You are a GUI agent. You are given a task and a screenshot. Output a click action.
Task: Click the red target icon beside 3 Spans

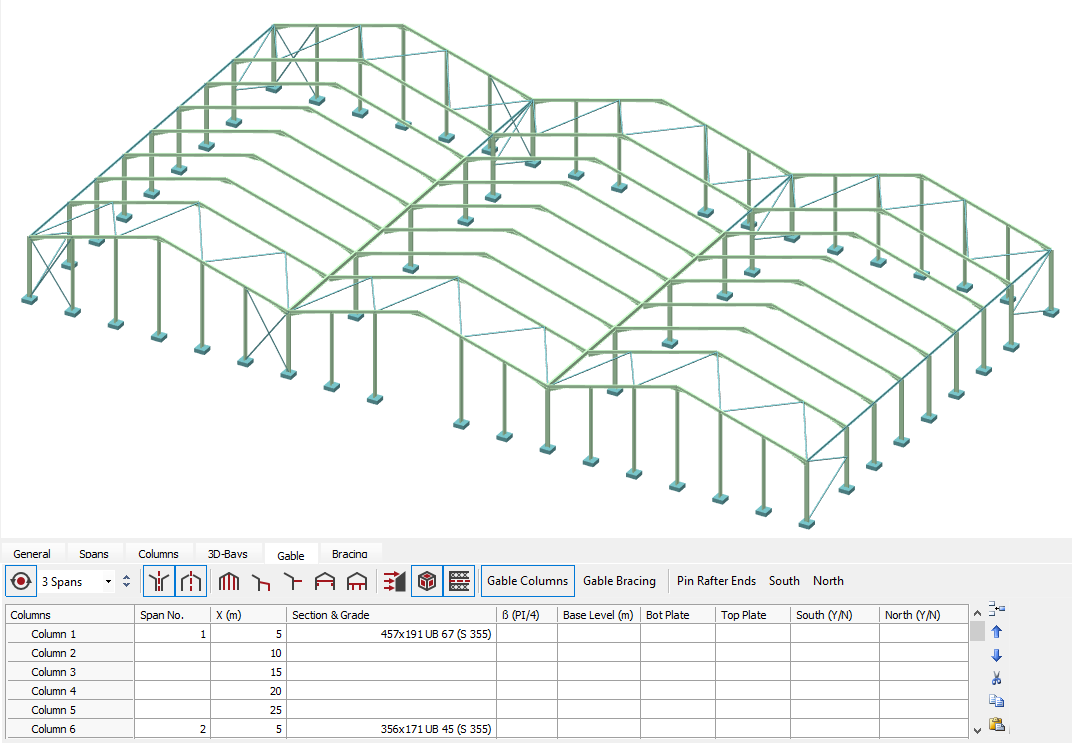click(20, 581)
